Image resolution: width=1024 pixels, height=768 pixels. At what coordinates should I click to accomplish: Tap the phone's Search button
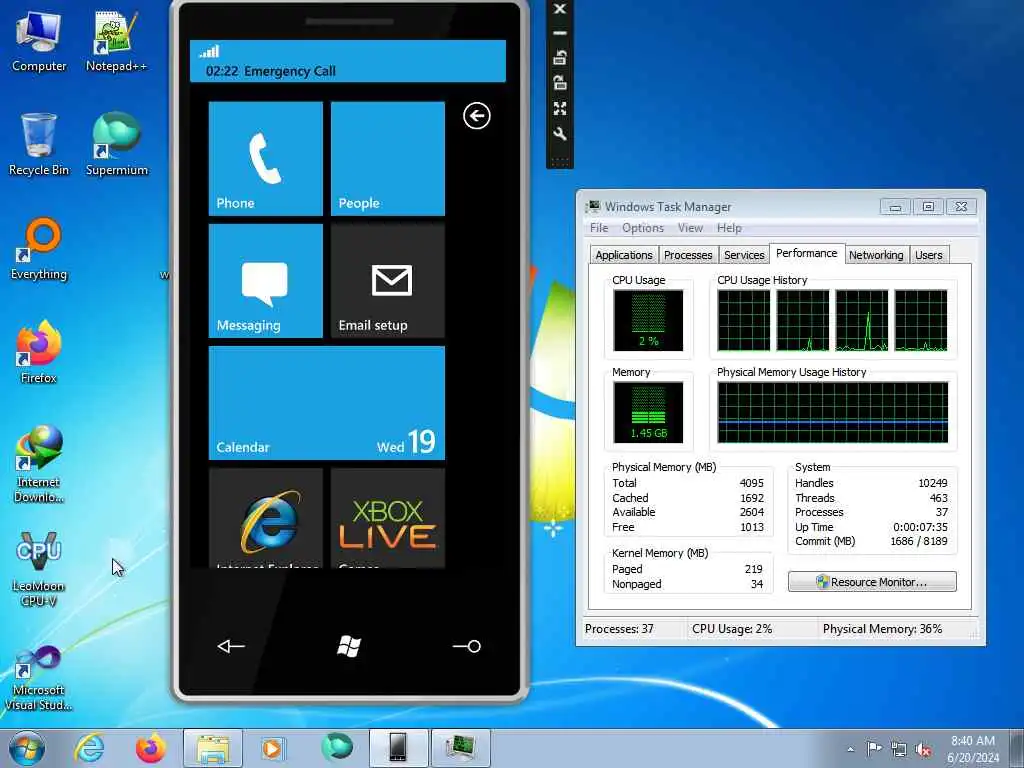point(467,646)
